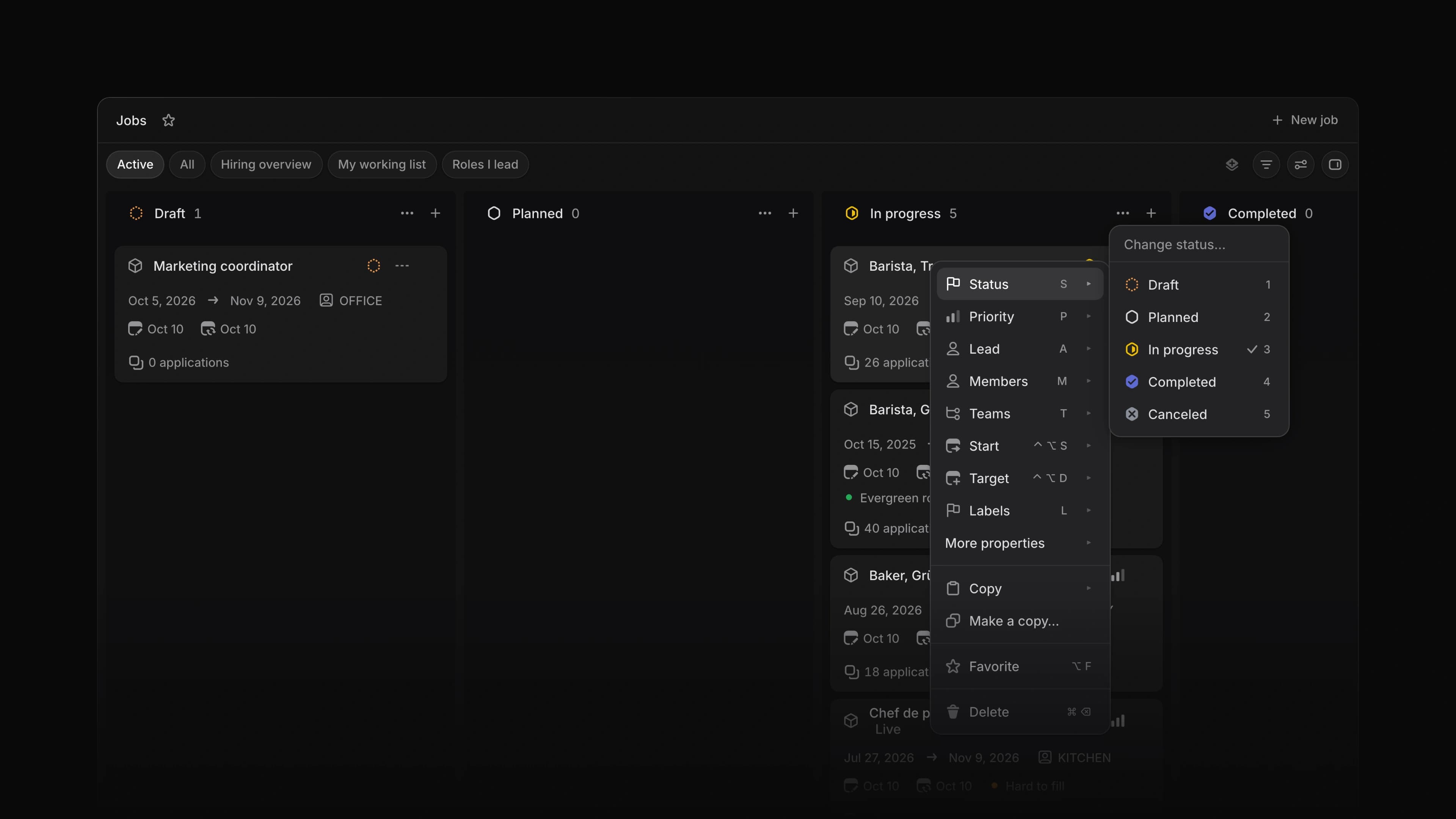
Task: Expand Priority submenu
Action: (1020, 317)
